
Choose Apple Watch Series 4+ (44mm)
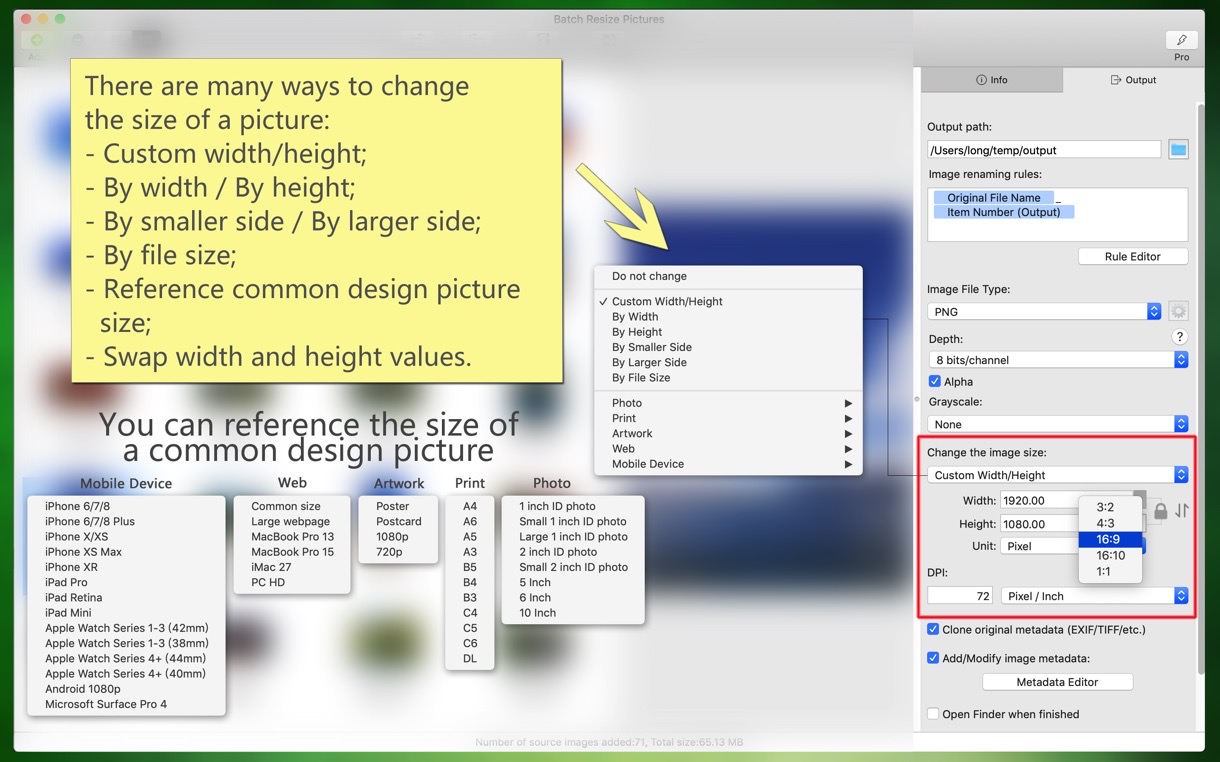125,659
